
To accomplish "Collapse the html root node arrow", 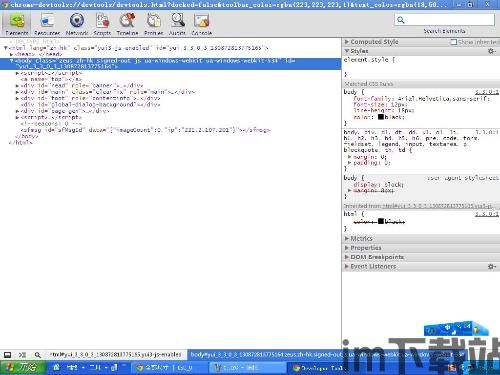I will coord(6,48).
